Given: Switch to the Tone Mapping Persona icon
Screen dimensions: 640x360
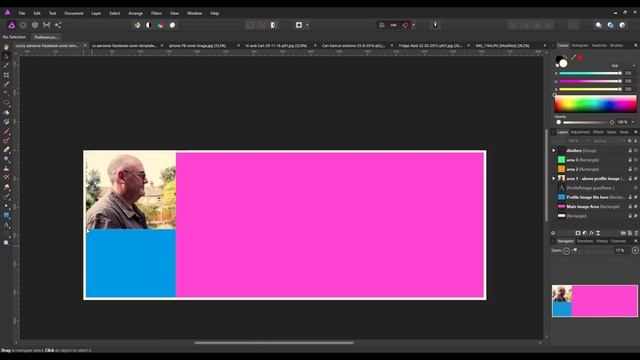Looking at the screenshot, I should click(47, 25).
